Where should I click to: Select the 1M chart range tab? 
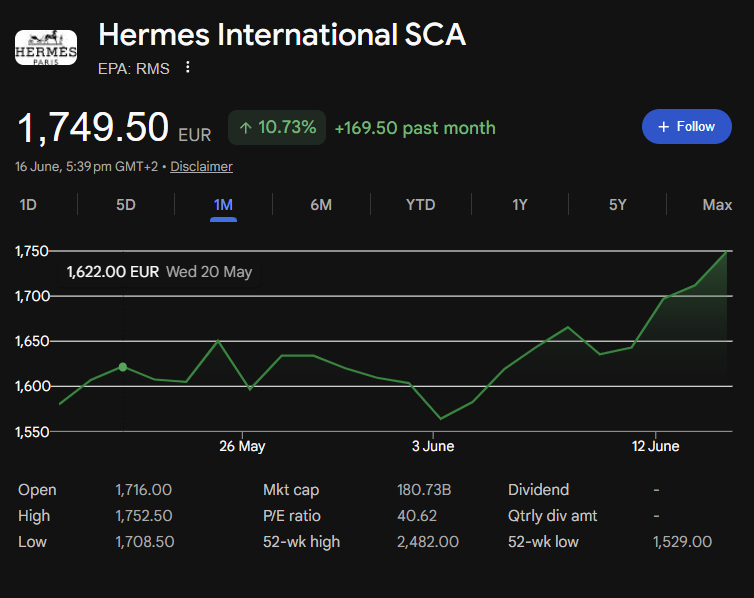(223, 206)
